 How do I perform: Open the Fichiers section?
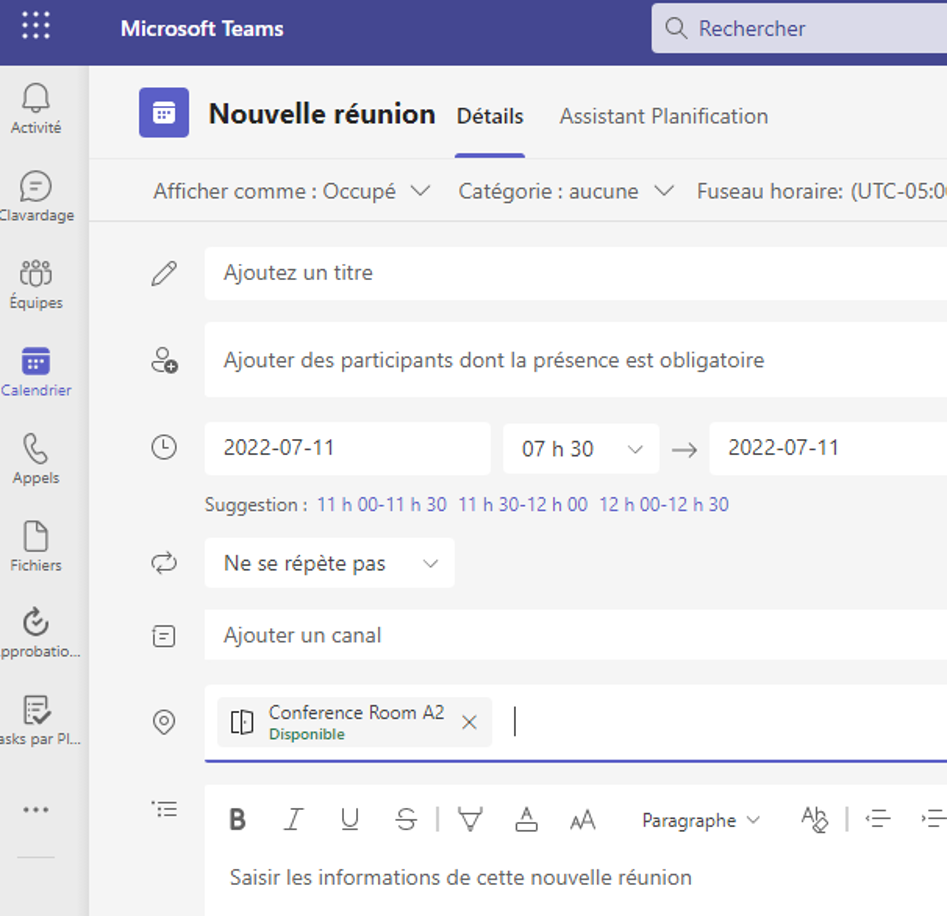[x=35, y=545]
